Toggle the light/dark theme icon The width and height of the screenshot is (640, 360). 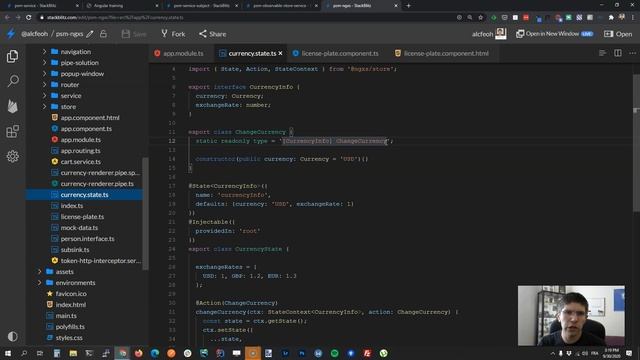tap(13, 336)
